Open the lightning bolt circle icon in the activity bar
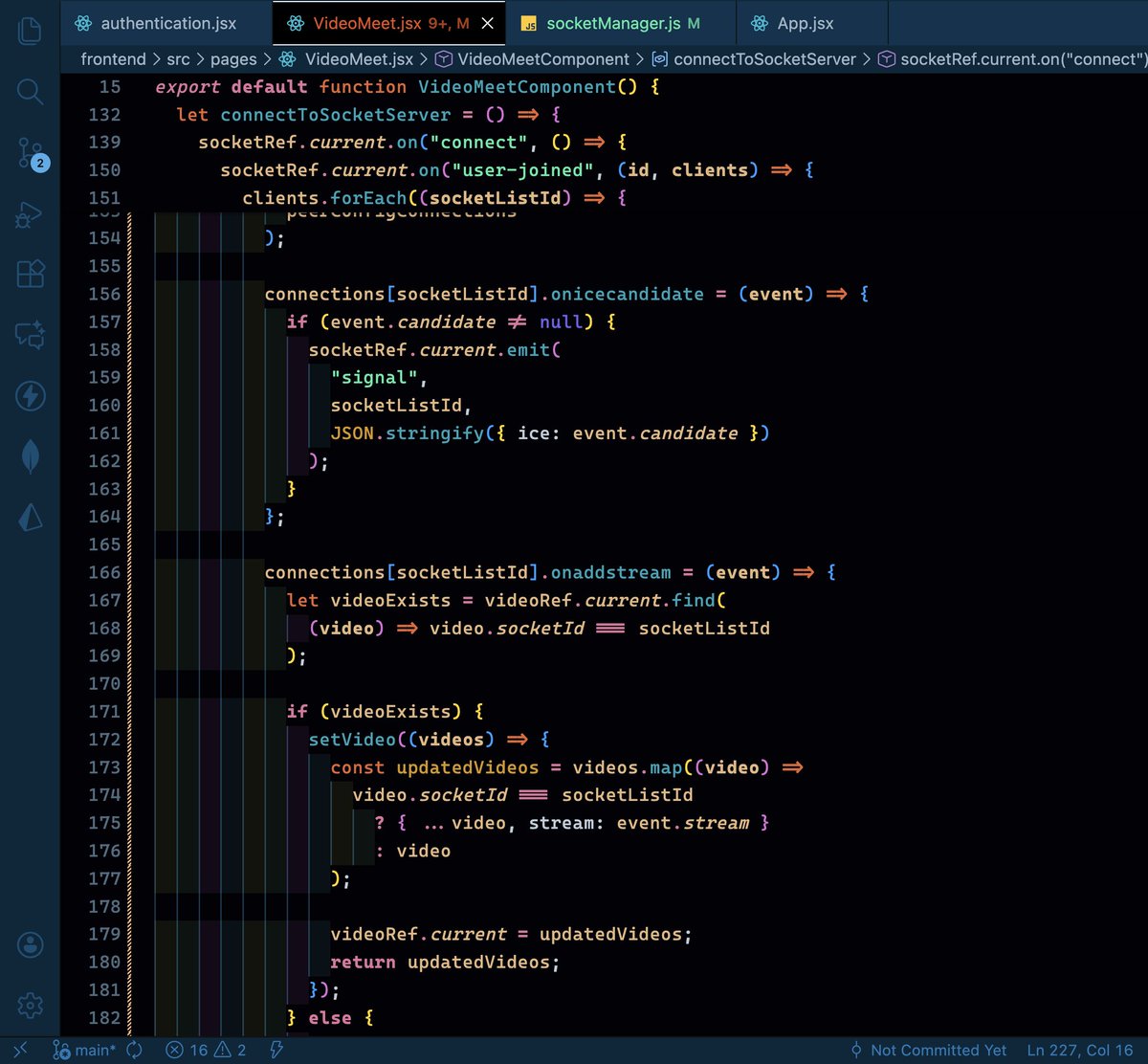 pos(30,396)
